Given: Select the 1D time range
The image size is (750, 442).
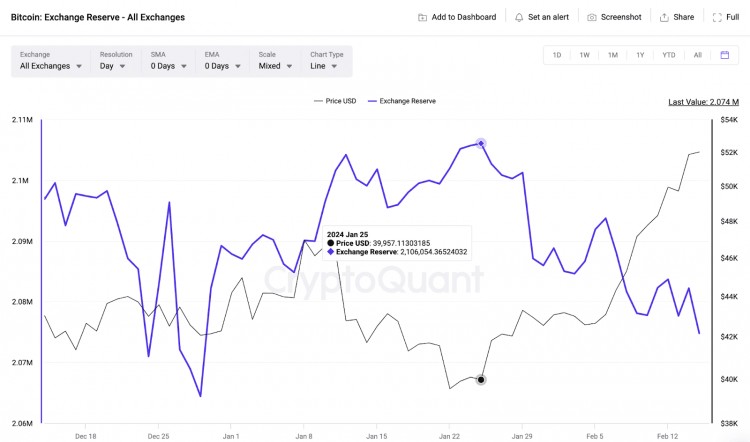Looking at the screenshot, I should point(557,55).
